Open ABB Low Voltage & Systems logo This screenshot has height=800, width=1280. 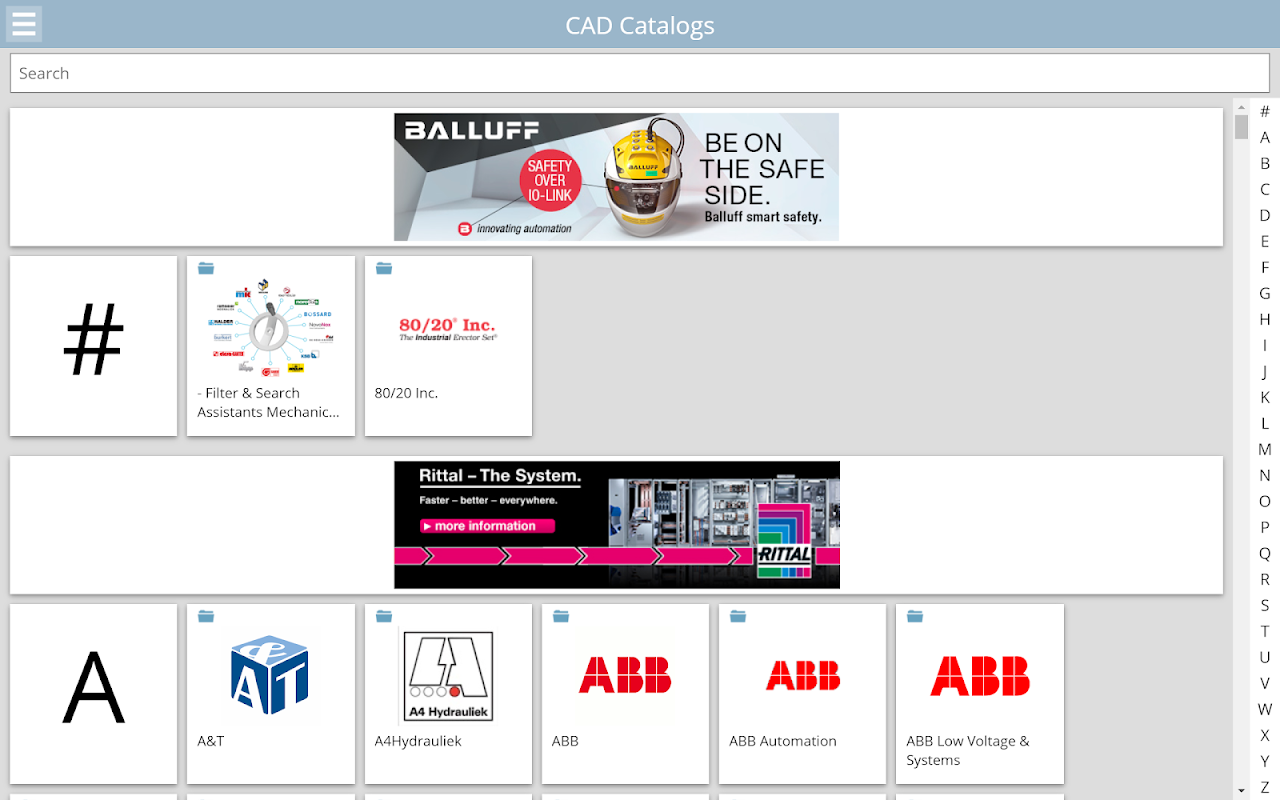tap(980, 676)
